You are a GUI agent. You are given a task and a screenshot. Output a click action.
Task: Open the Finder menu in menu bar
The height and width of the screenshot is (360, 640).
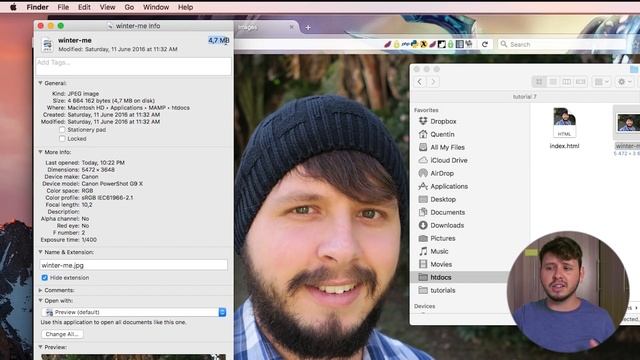[x=38, y=7]
